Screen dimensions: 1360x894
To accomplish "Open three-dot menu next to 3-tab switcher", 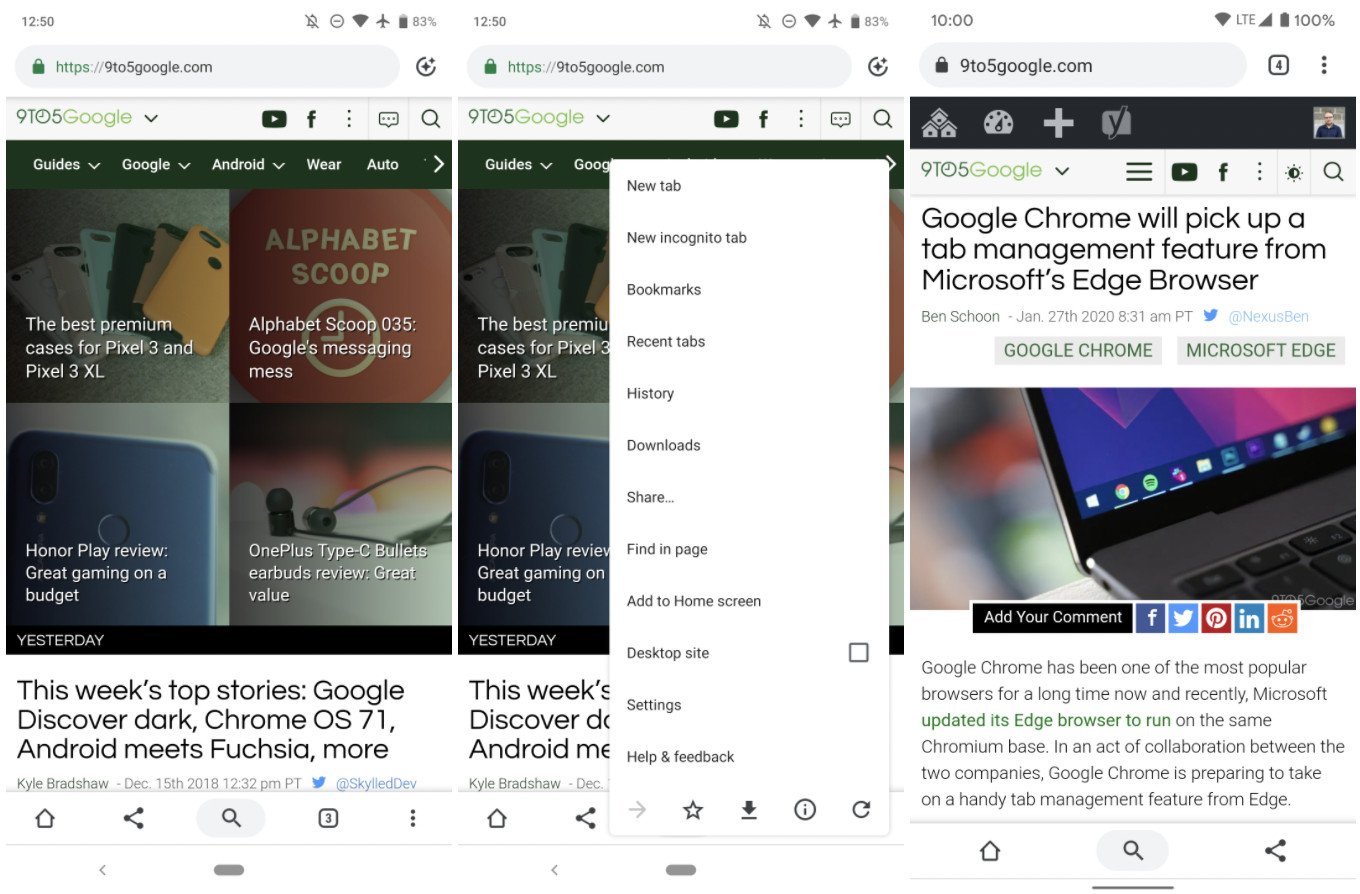I will click(x=412, y=818).
